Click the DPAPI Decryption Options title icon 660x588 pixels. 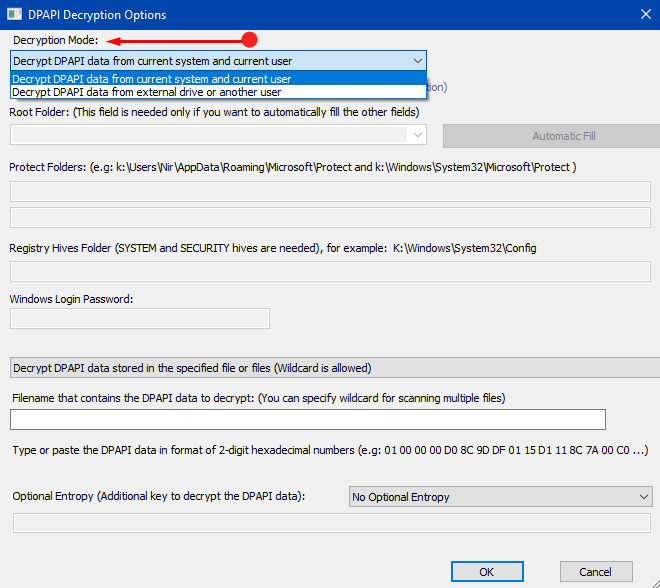pos(14,15)
